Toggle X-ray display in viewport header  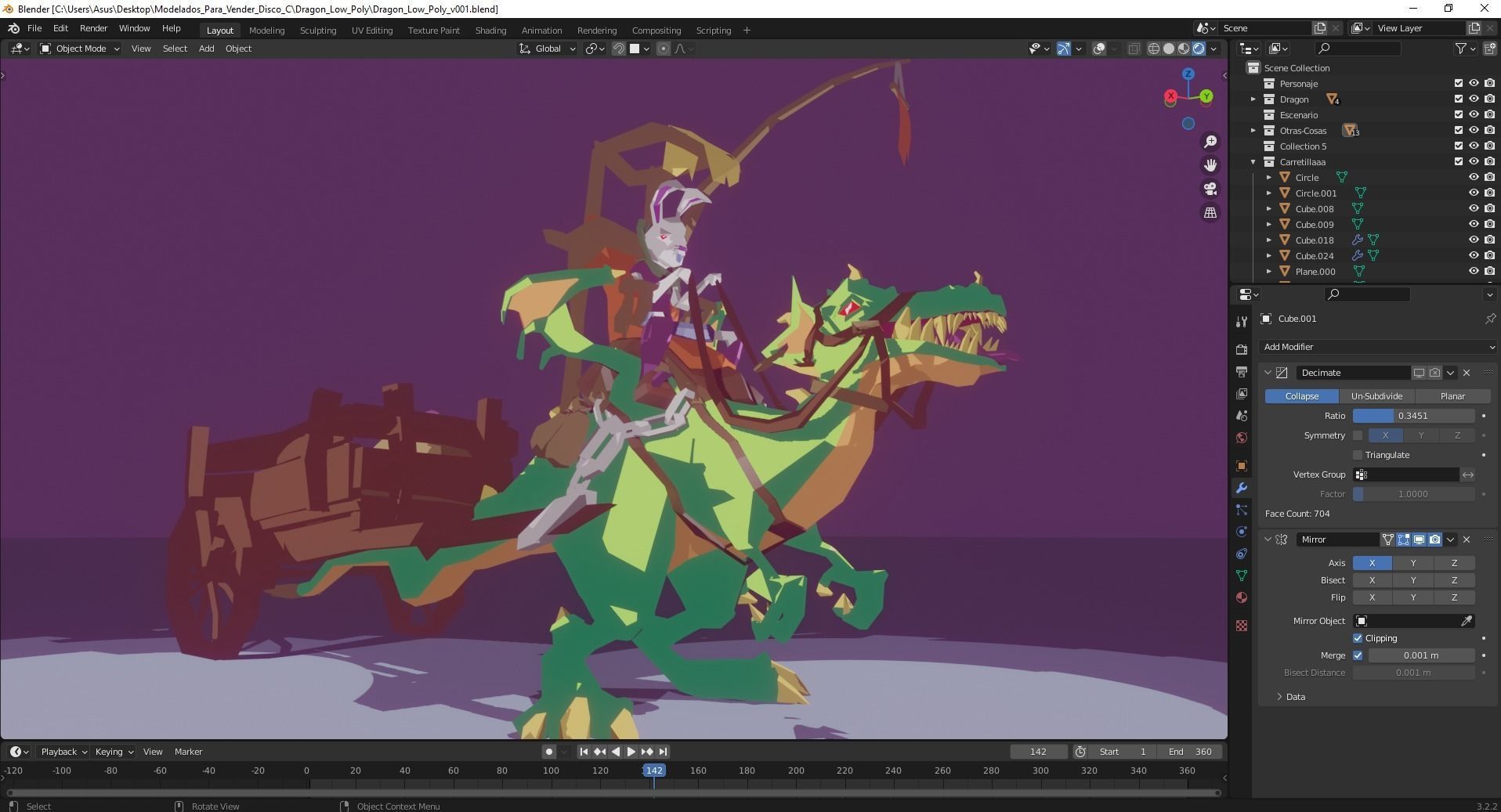point(1134,49)
